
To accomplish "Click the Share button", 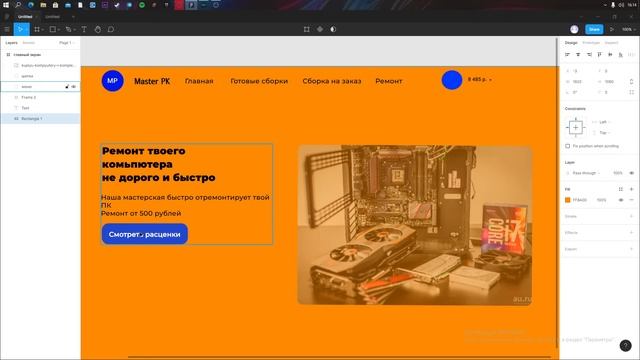I will point(594,29).
